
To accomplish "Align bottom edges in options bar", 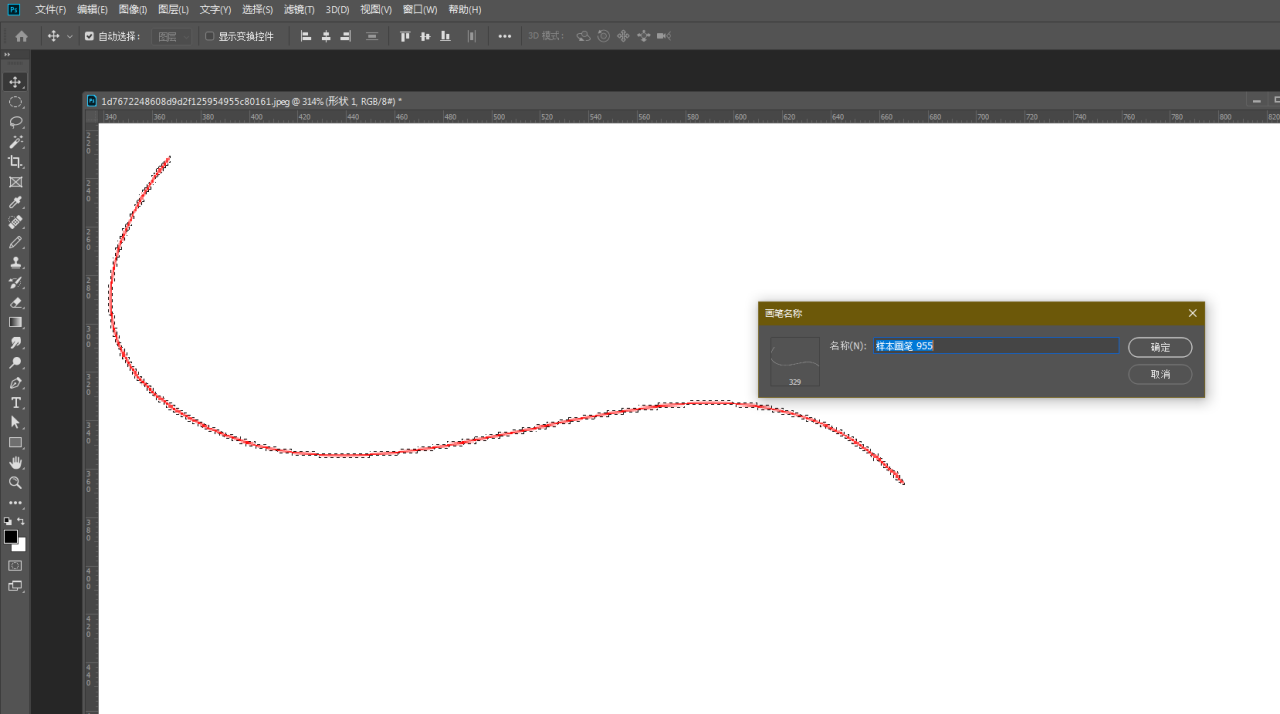I will [x=445, y=36].
